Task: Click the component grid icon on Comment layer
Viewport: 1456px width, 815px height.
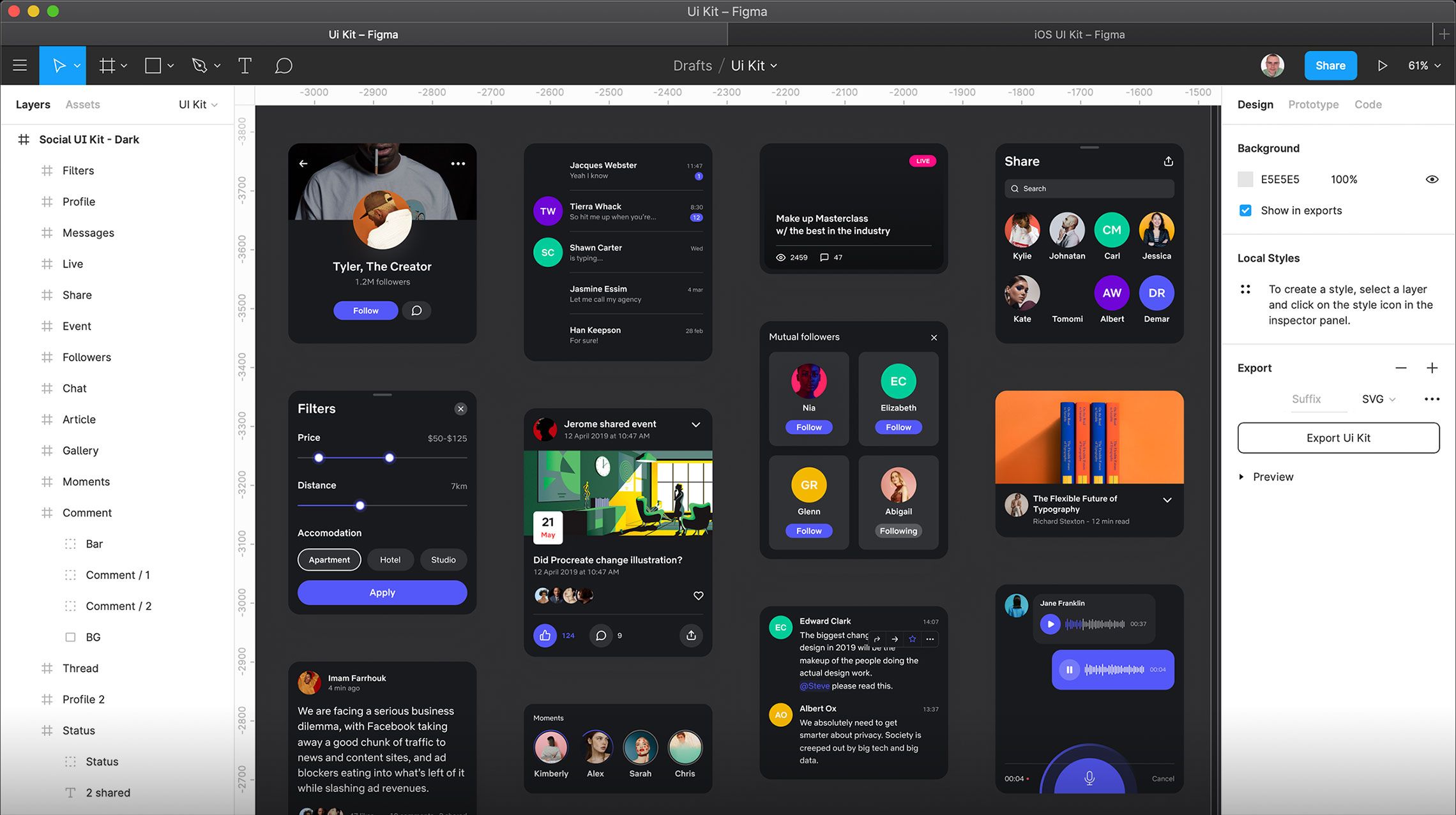Action: click(46, 513)
